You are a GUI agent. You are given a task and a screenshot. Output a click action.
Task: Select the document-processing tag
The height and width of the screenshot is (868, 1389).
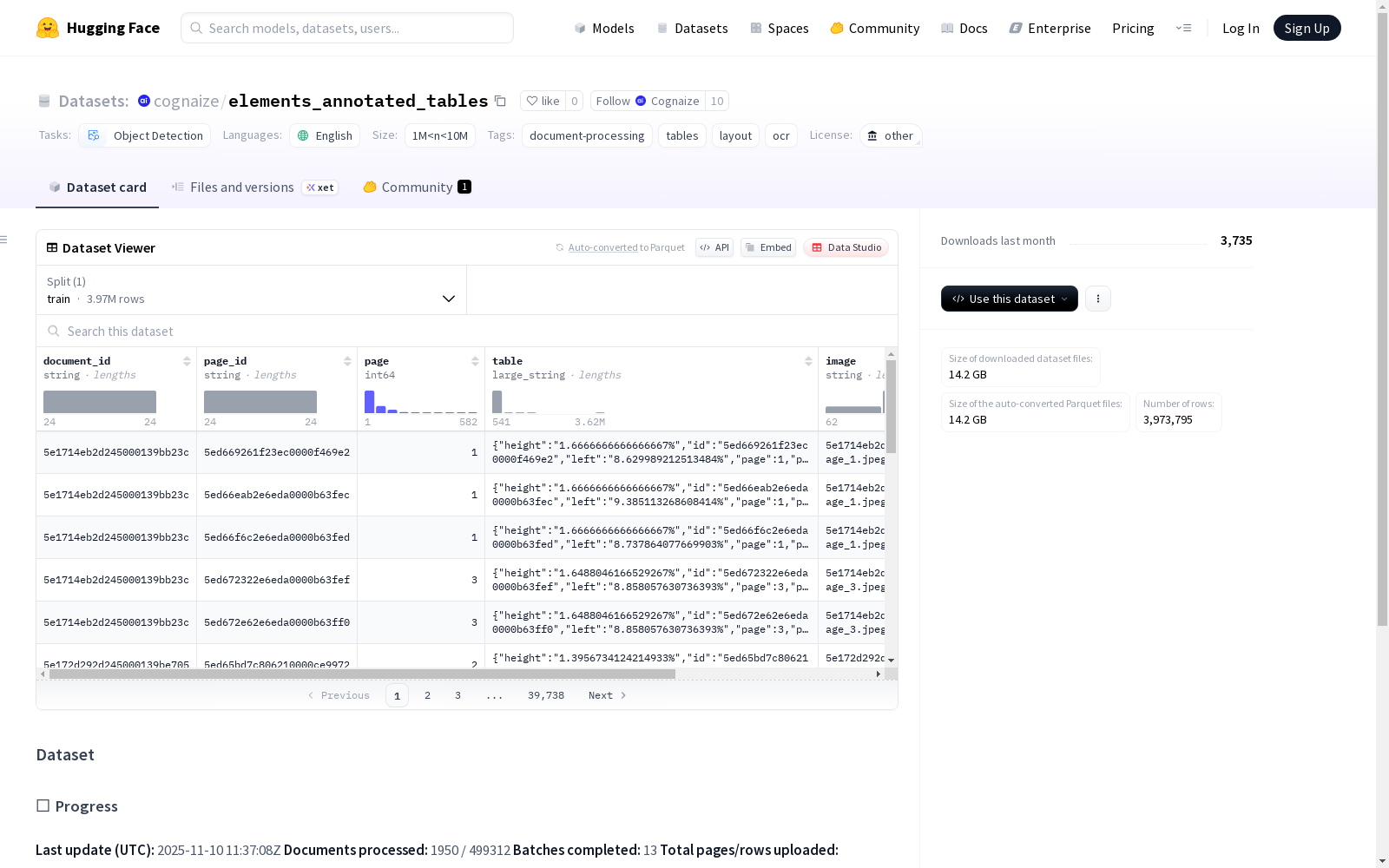click(x=587, y=135)
